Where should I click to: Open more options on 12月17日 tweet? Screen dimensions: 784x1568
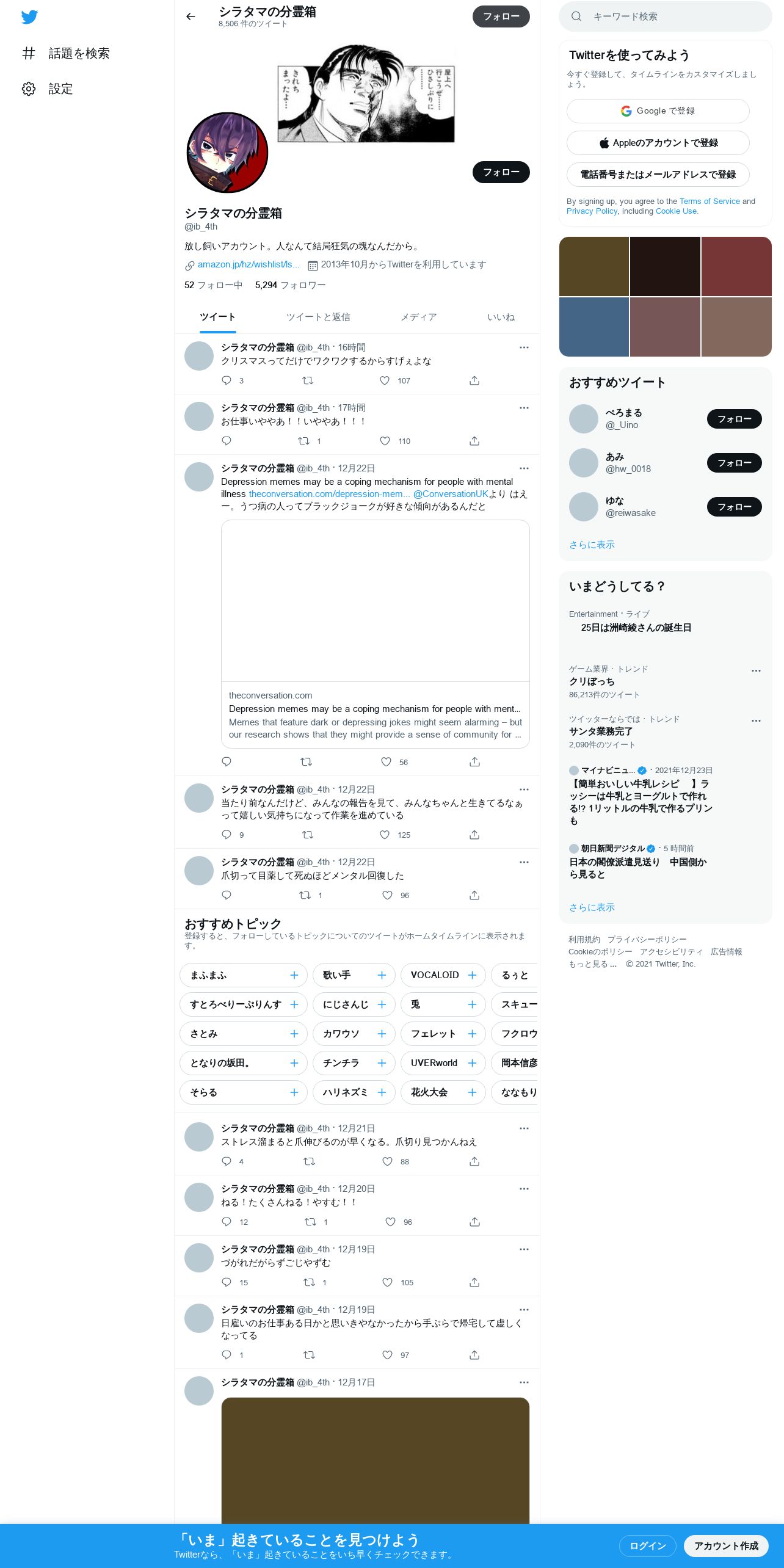coord(524,1382)
